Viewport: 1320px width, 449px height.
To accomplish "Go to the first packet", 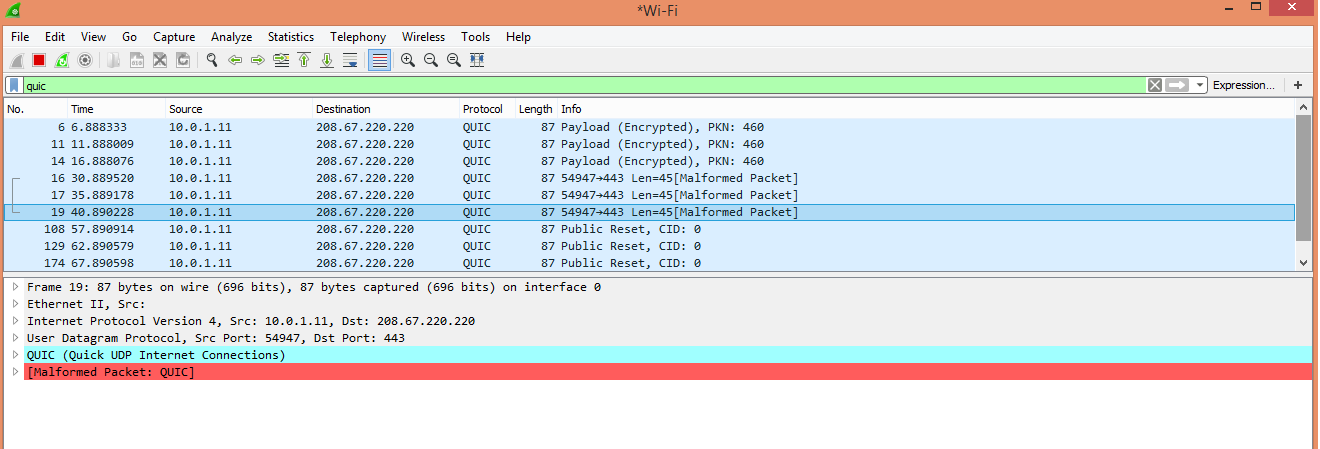I will coord(304,60).
